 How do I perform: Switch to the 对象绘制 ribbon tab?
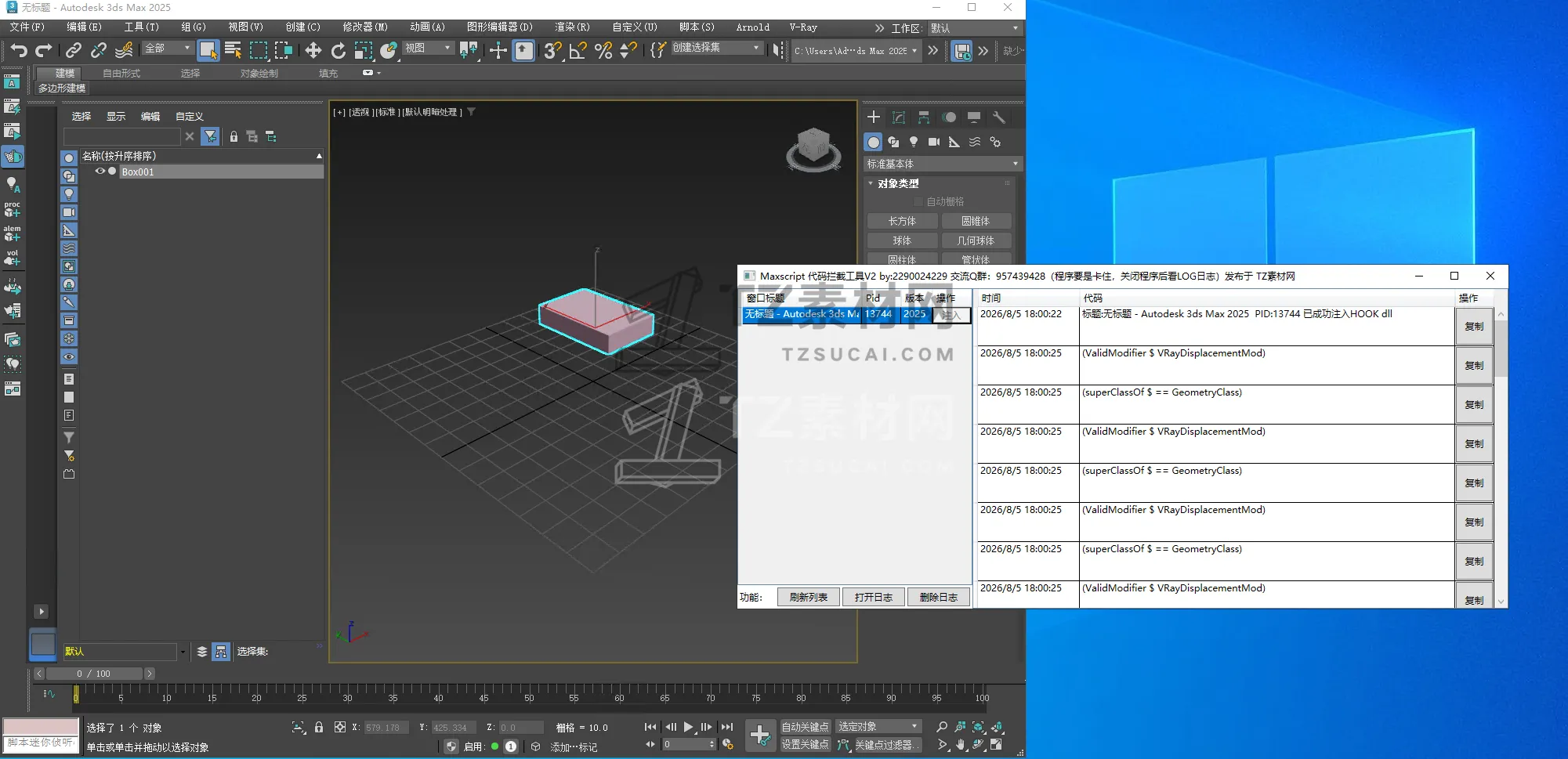pos(259,73)
